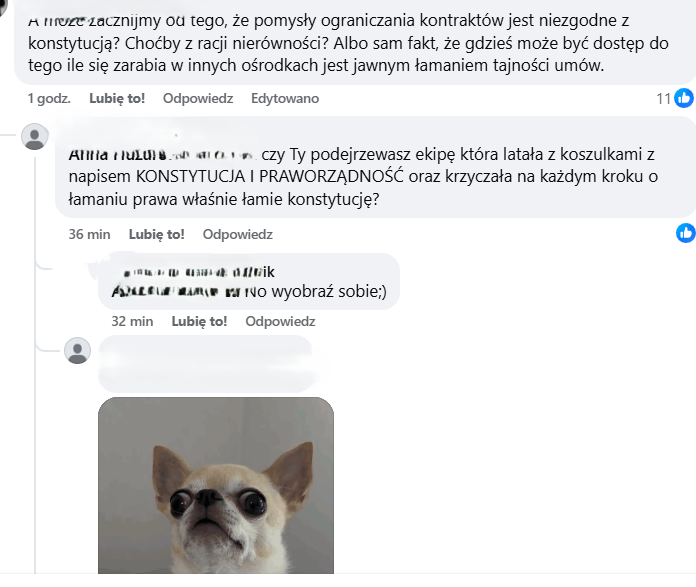Click Odpowiedz under the 36 min comment

pyautogui.click(x=237, y=234)
